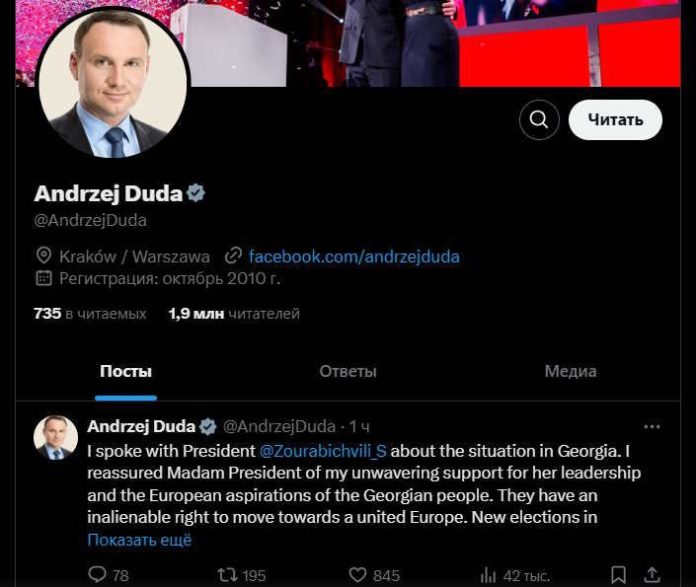Open the post's three-dot more menu
This screenshot has width=696, height=587.
pos(652,427)
